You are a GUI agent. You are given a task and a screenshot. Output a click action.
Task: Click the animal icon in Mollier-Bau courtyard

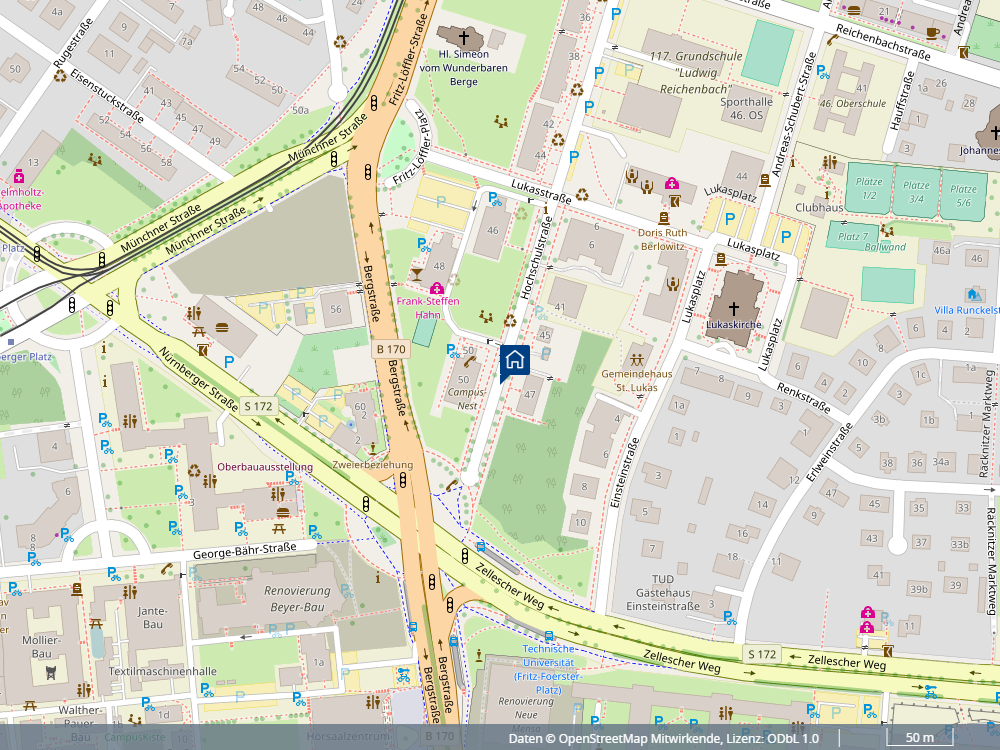(x=52, y=672)
